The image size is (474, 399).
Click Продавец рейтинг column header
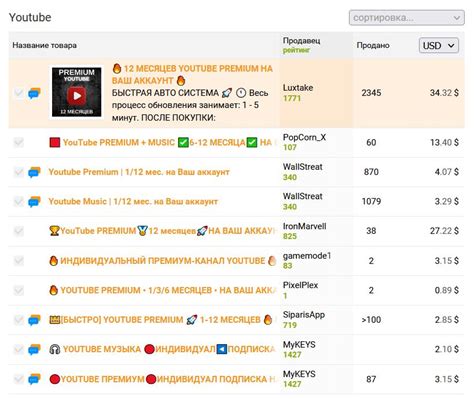coord(301,45)
